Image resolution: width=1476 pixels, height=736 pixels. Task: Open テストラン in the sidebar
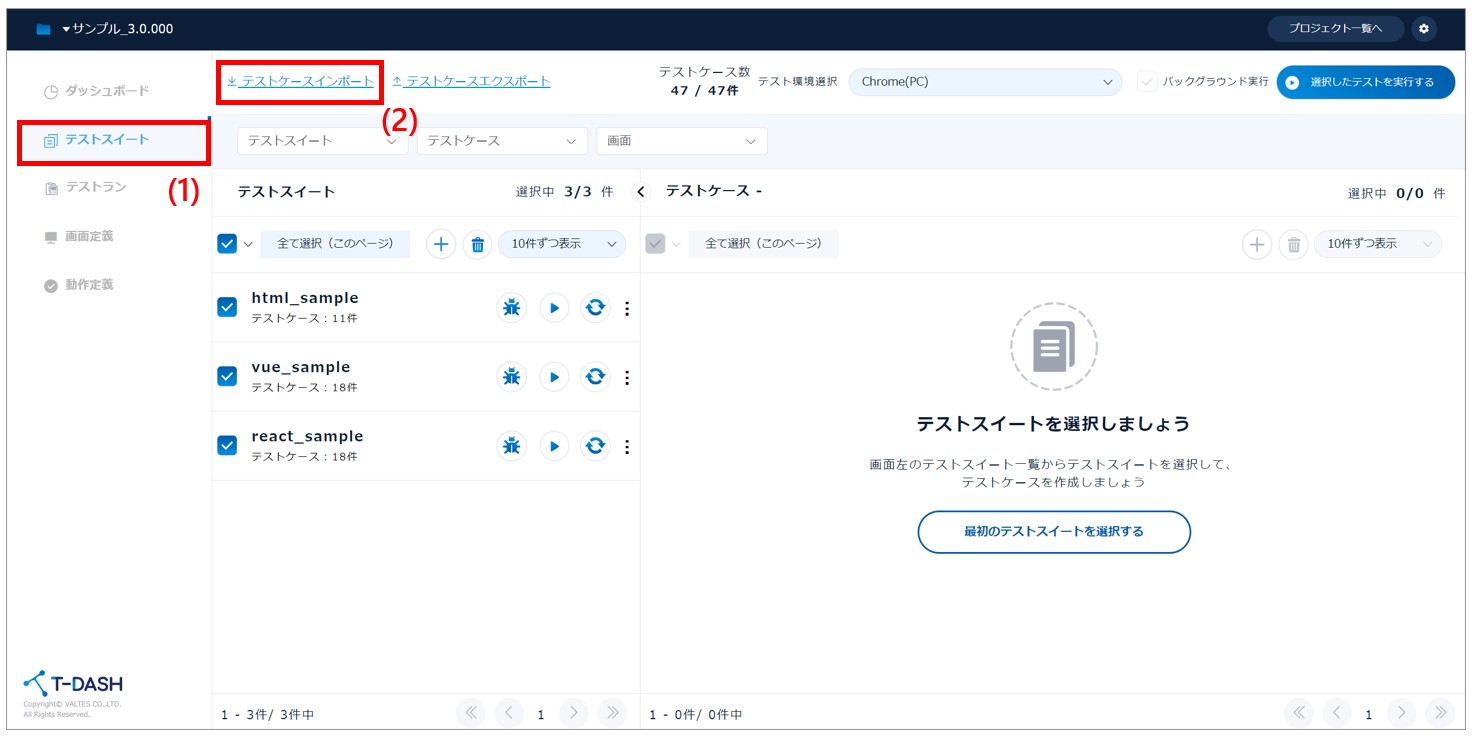click(x=96, y=188)
